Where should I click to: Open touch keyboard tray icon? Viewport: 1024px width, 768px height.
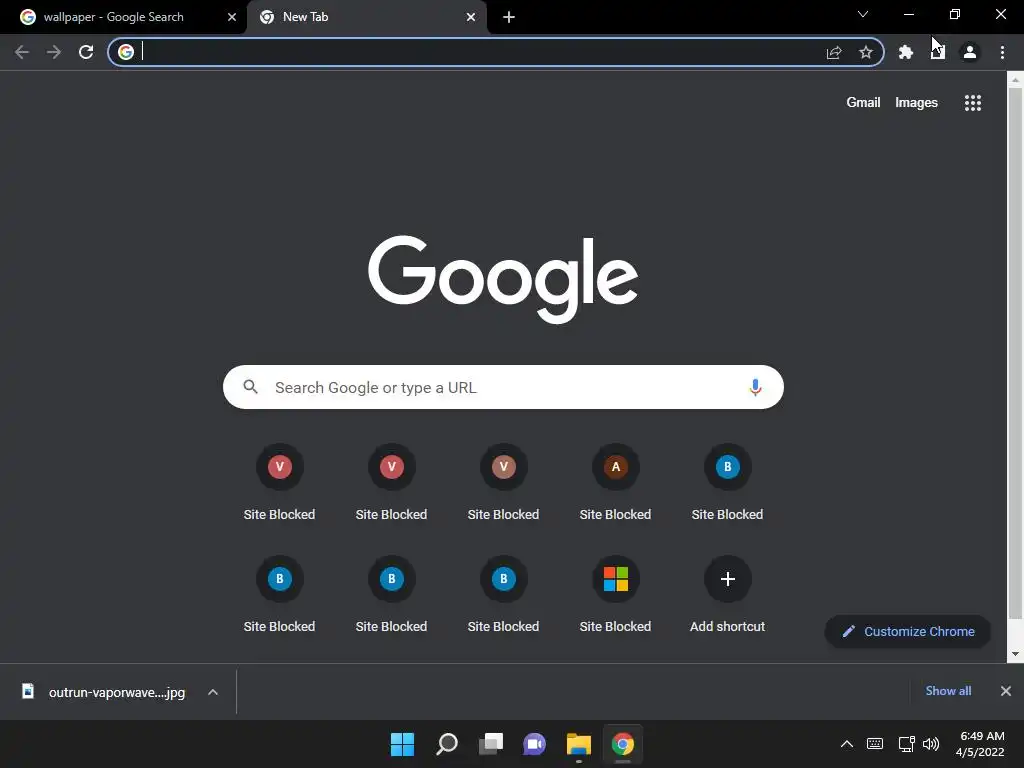click(875, 744)
